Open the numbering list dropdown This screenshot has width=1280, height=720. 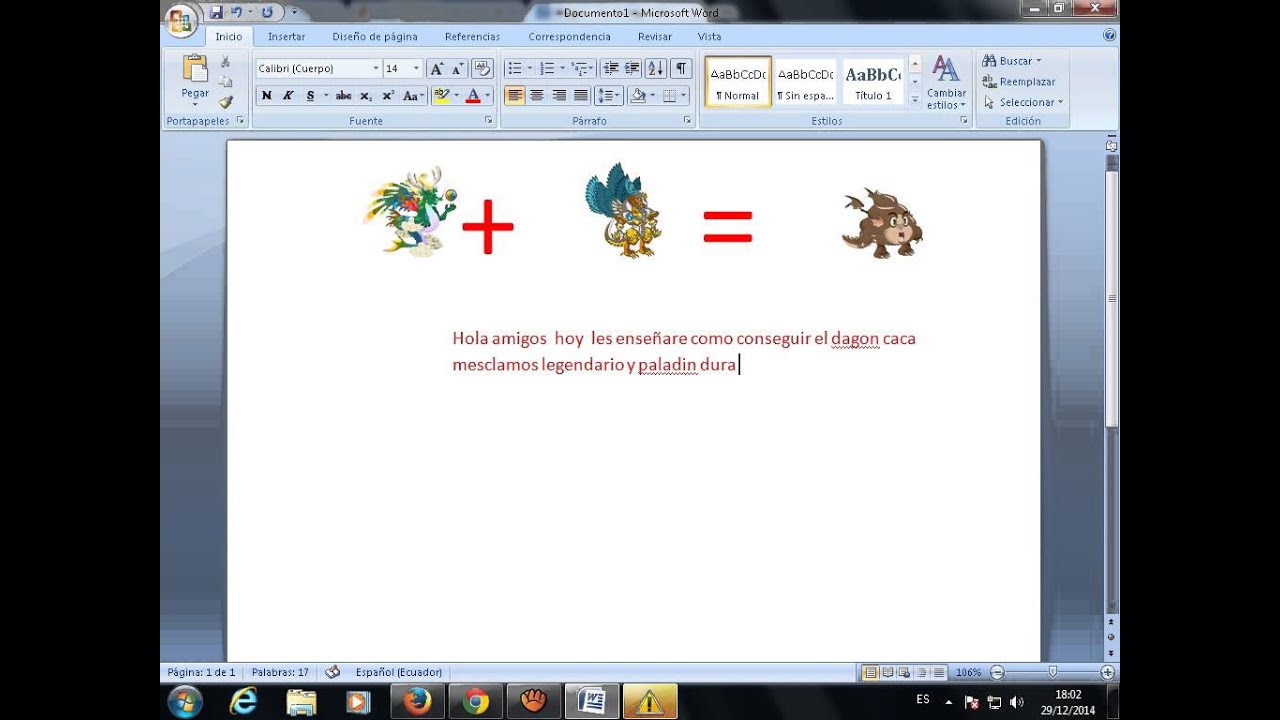[x=562, y=68]
